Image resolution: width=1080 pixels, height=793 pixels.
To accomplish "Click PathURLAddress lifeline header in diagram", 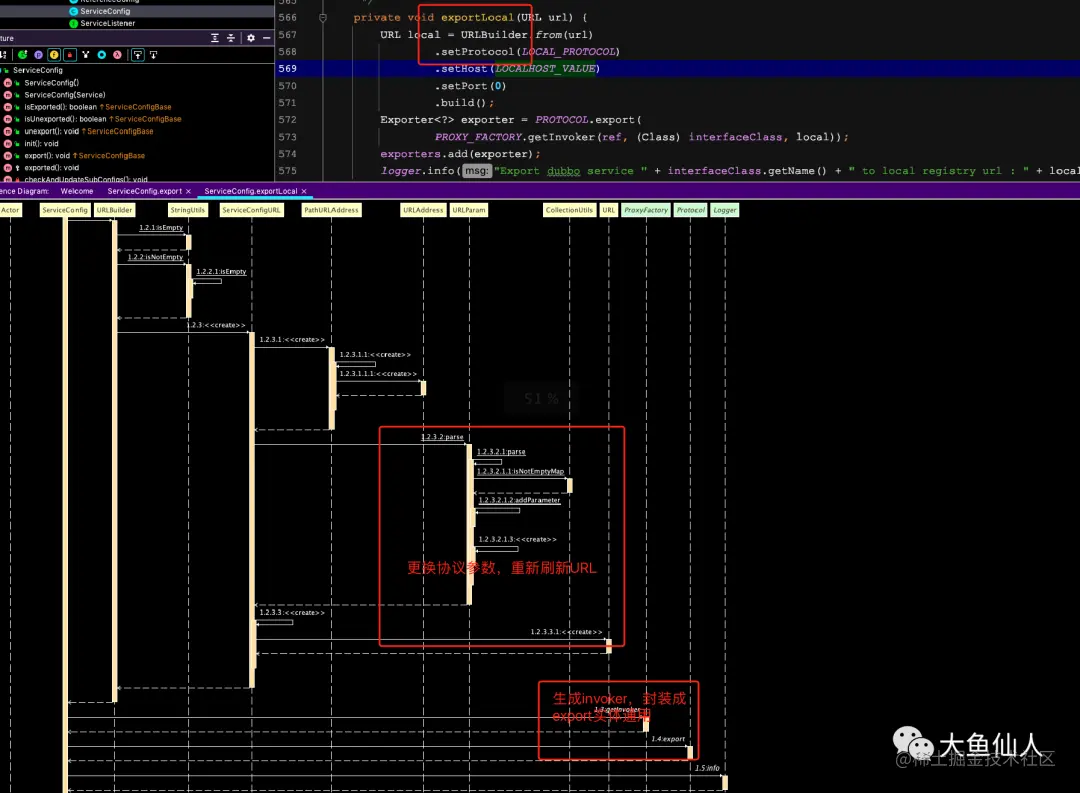I will pos(331,210).
